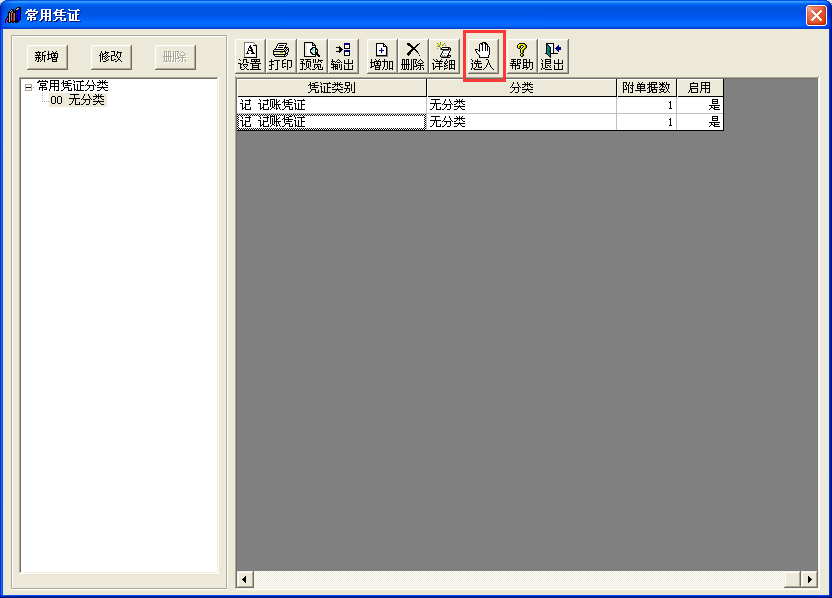Click the toolbar 删除 delete X icon

pos(412,56)
